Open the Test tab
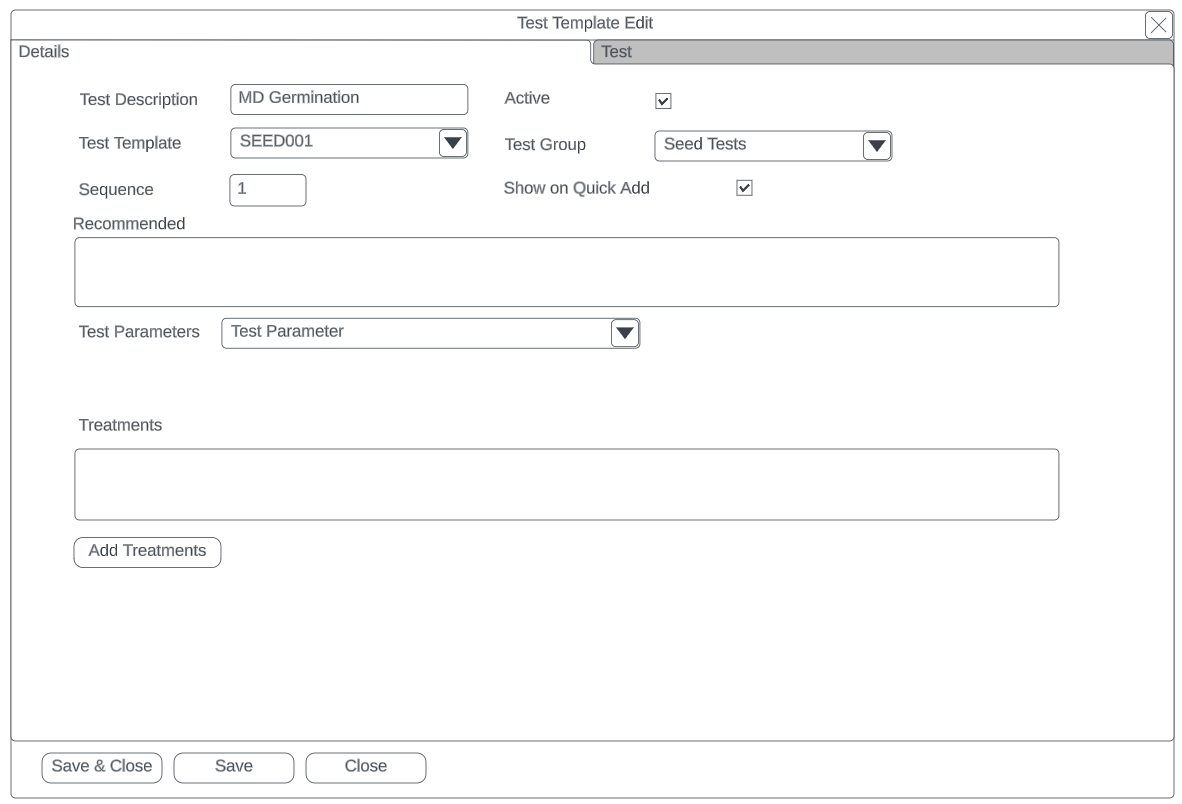The height and width of the screenshot is (804, 1182). 883,52
